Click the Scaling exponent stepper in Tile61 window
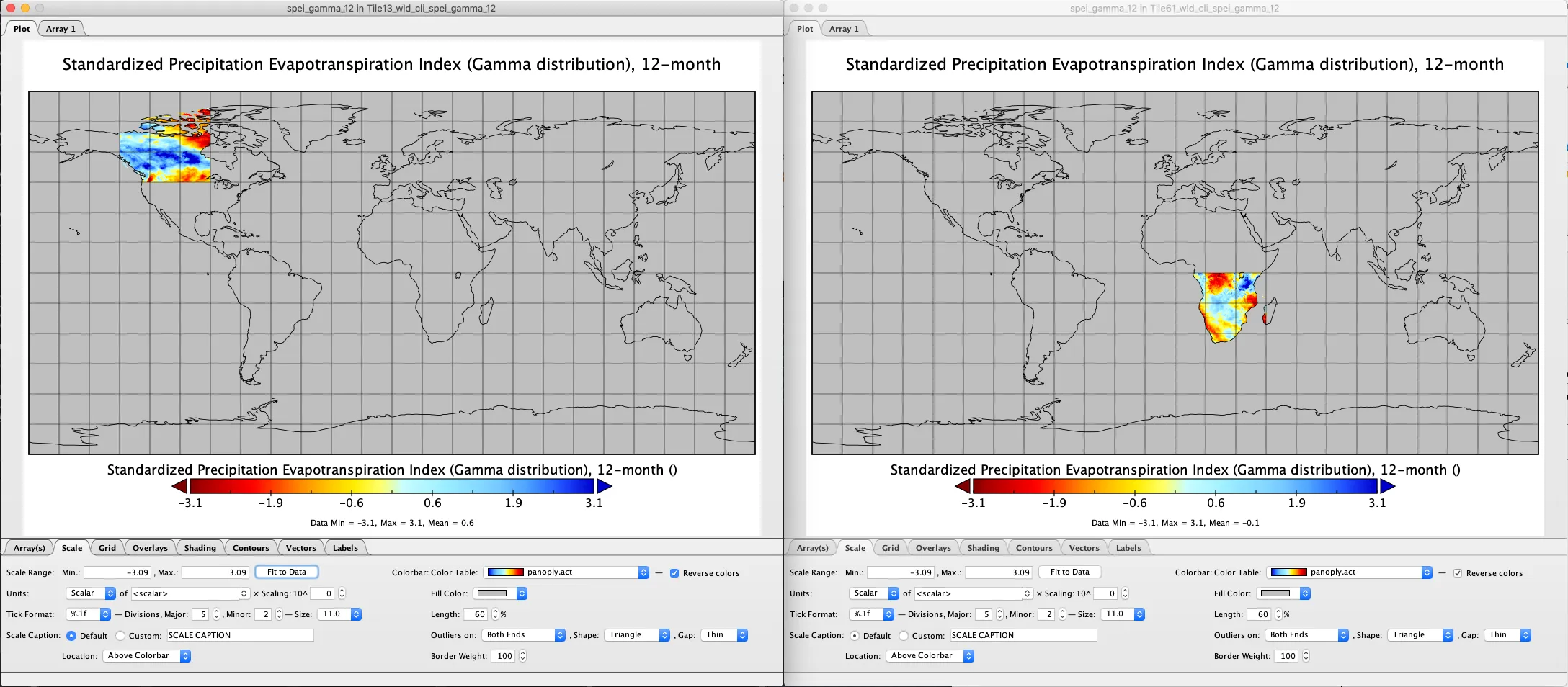This screenshot has width=1568, height=687. pyautogui.click(x=1125, y=593)
